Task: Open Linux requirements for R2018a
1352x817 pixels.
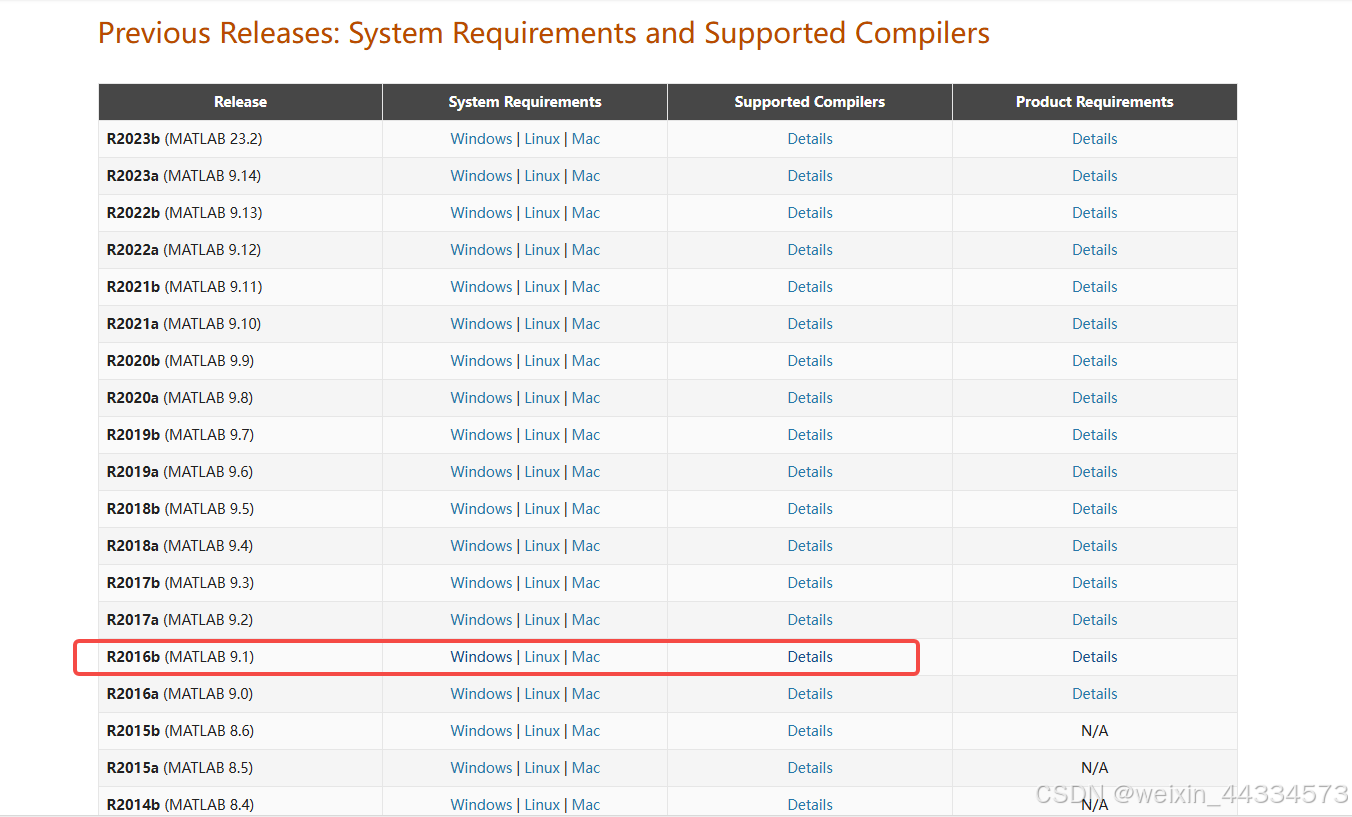Action: tap(542, 546)
